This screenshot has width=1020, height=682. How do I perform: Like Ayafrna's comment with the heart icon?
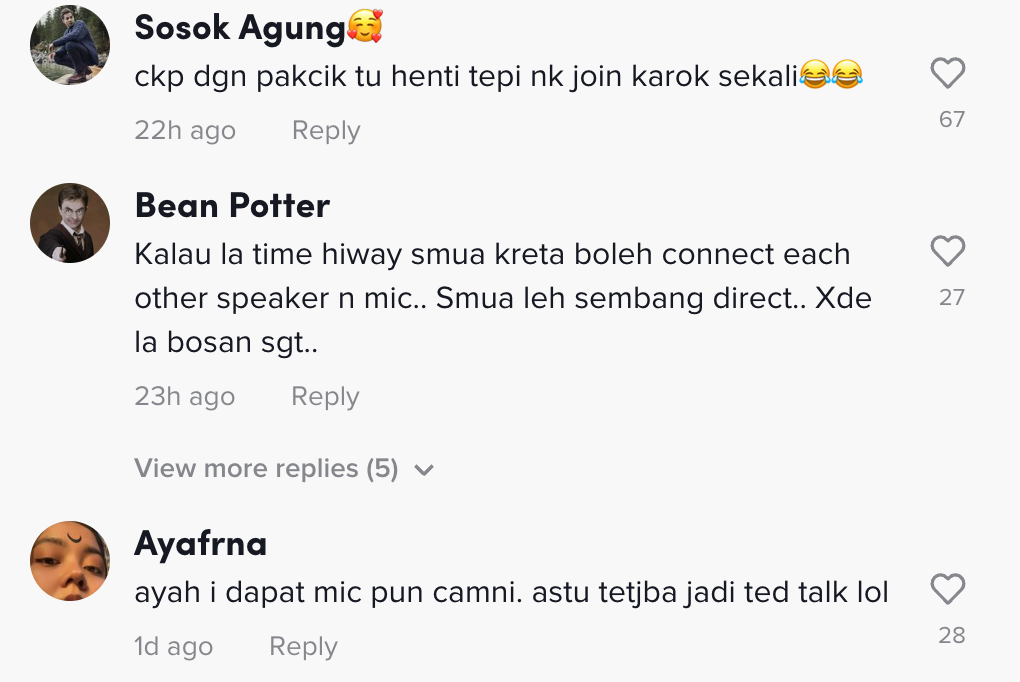(x=947, y=589)
